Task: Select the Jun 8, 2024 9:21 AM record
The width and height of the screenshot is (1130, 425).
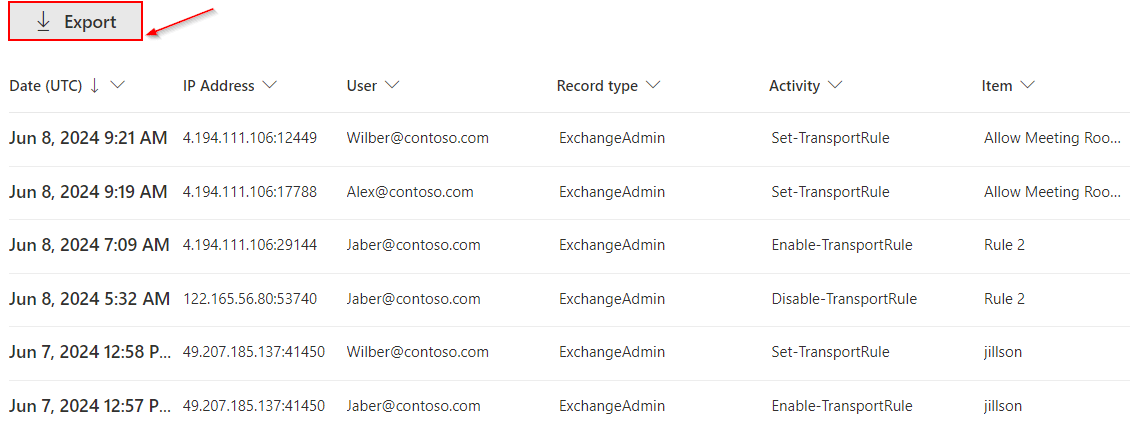Action: 88,138
